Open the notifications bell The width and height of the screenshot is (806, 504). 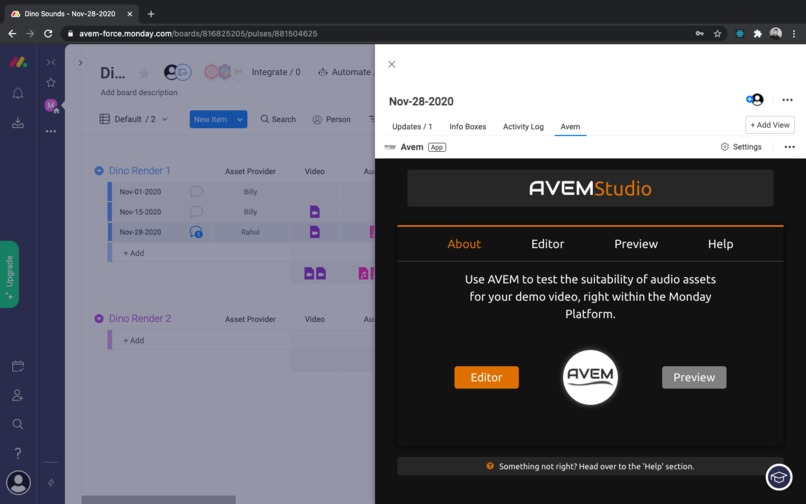click(18, 93)
